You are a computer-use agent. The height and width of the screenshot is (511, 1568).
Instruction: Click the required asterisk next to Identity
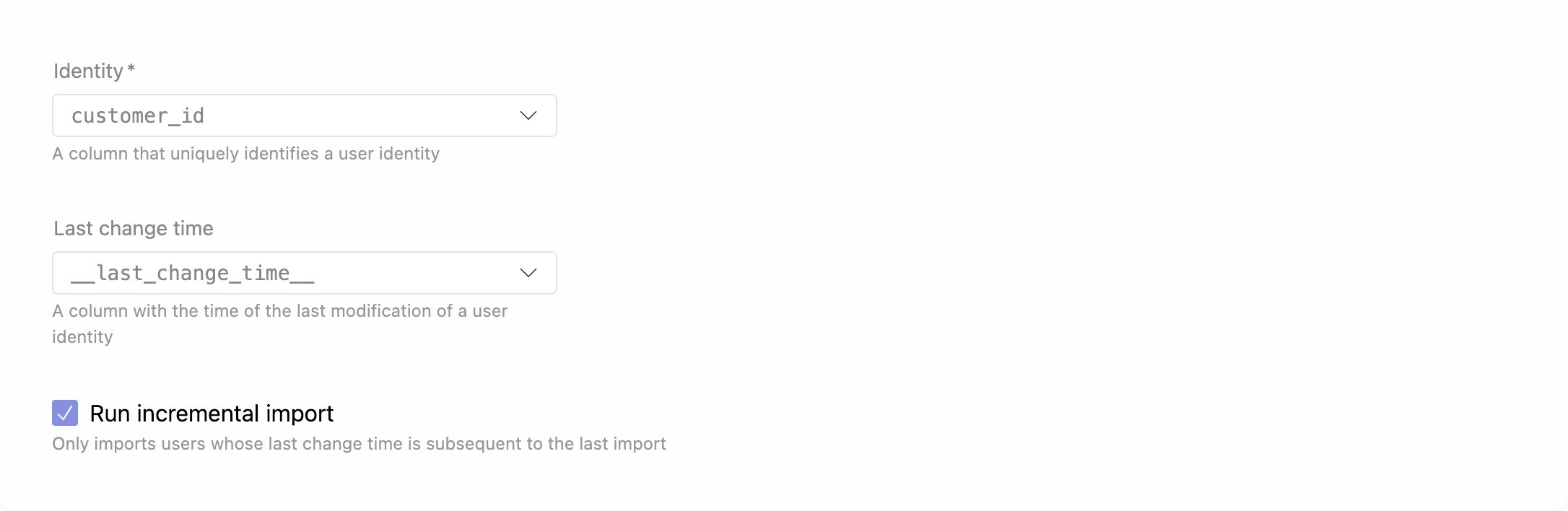pyautogui.click(x=130, y=69)
